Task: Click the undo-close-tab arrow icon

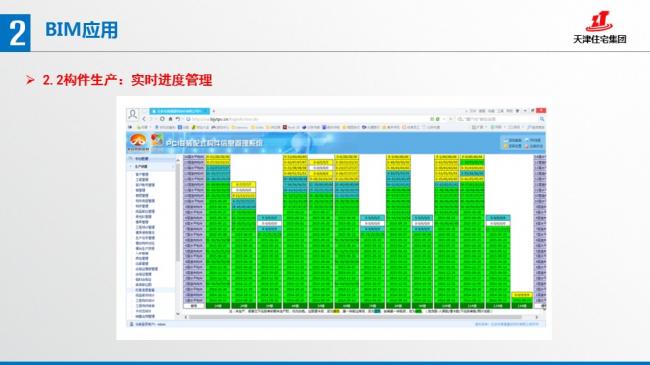Action: coord(177,119)
